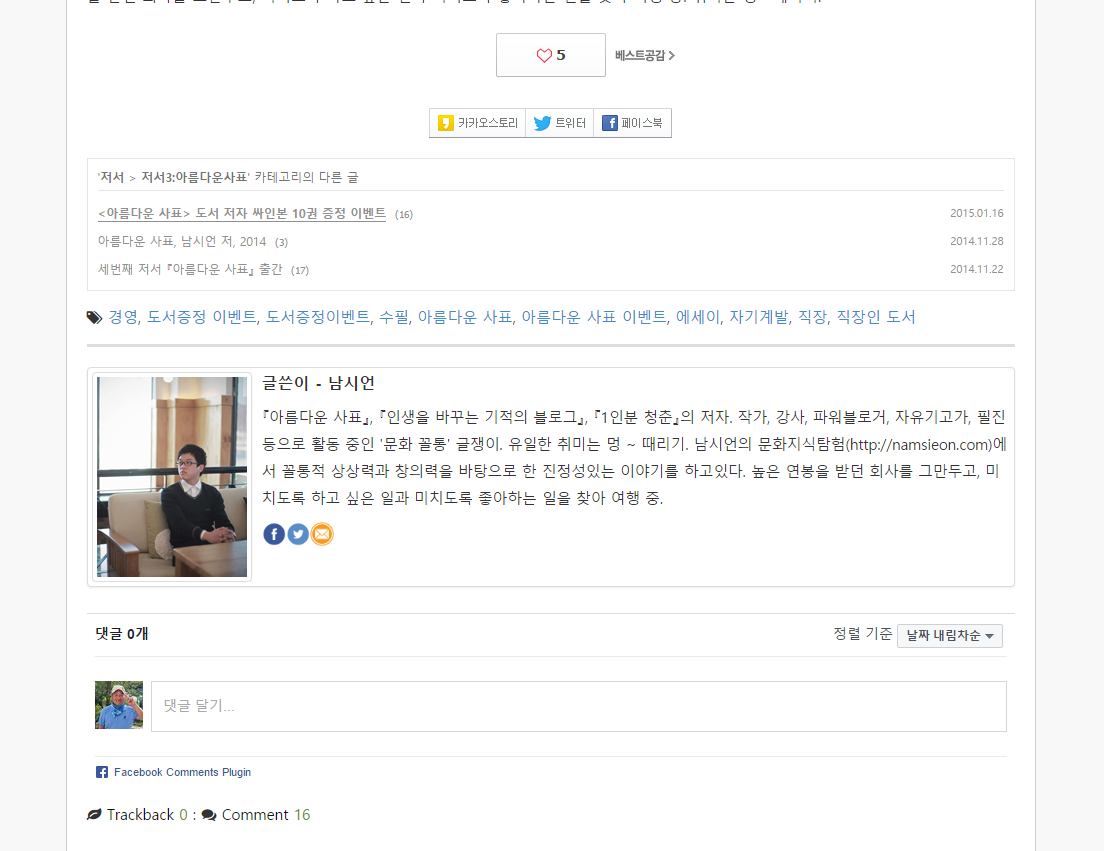The width and height of the screenshot is (1104, 851).
Task: Focus the 댓글 달기 comment field
Action: tap(579, 706)
